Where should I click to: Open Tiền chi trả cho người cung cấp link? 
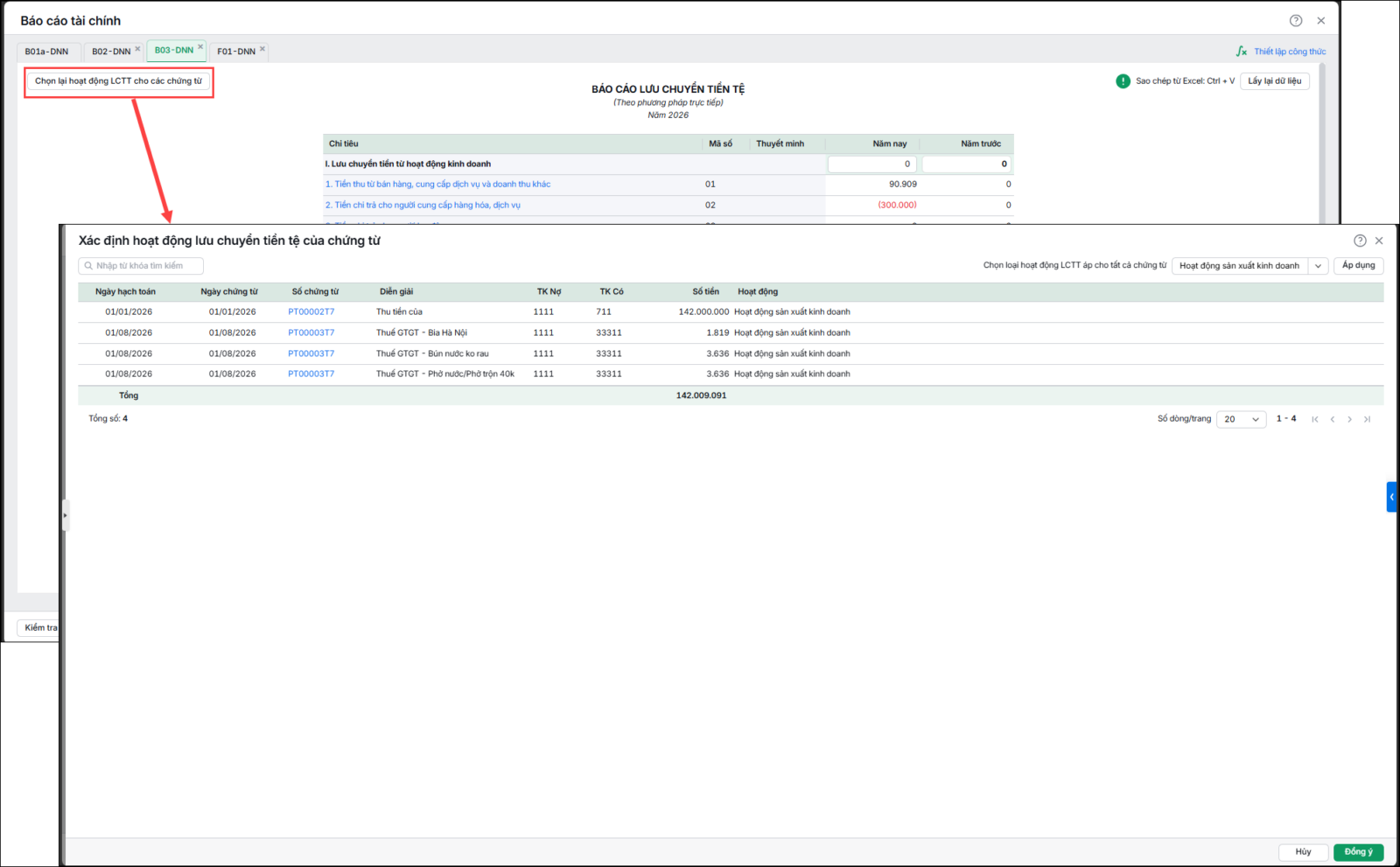423,206
